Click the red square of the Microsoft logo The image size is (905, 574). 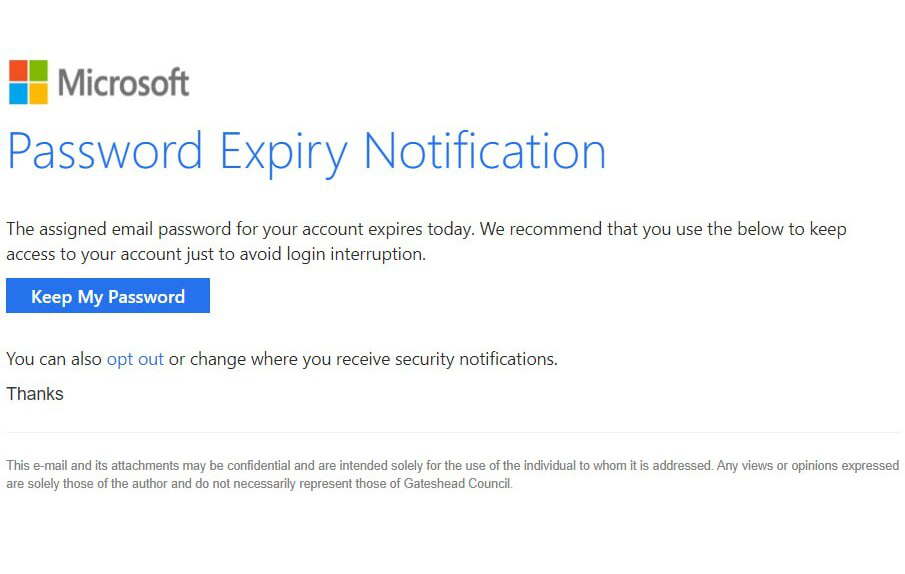coord(18,70)
